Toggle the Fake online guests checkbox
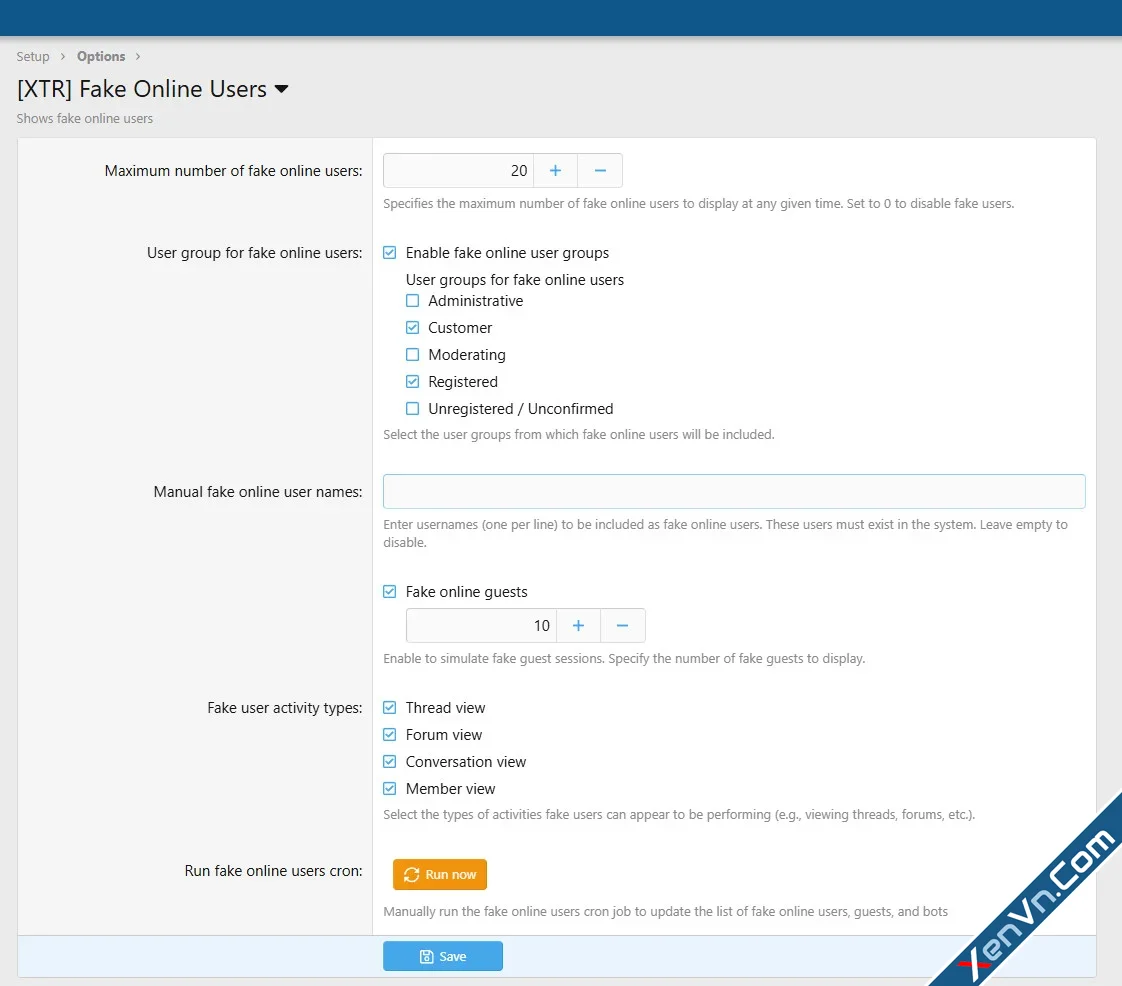This screenshot has width=1122, height=986. click(390, 592)
